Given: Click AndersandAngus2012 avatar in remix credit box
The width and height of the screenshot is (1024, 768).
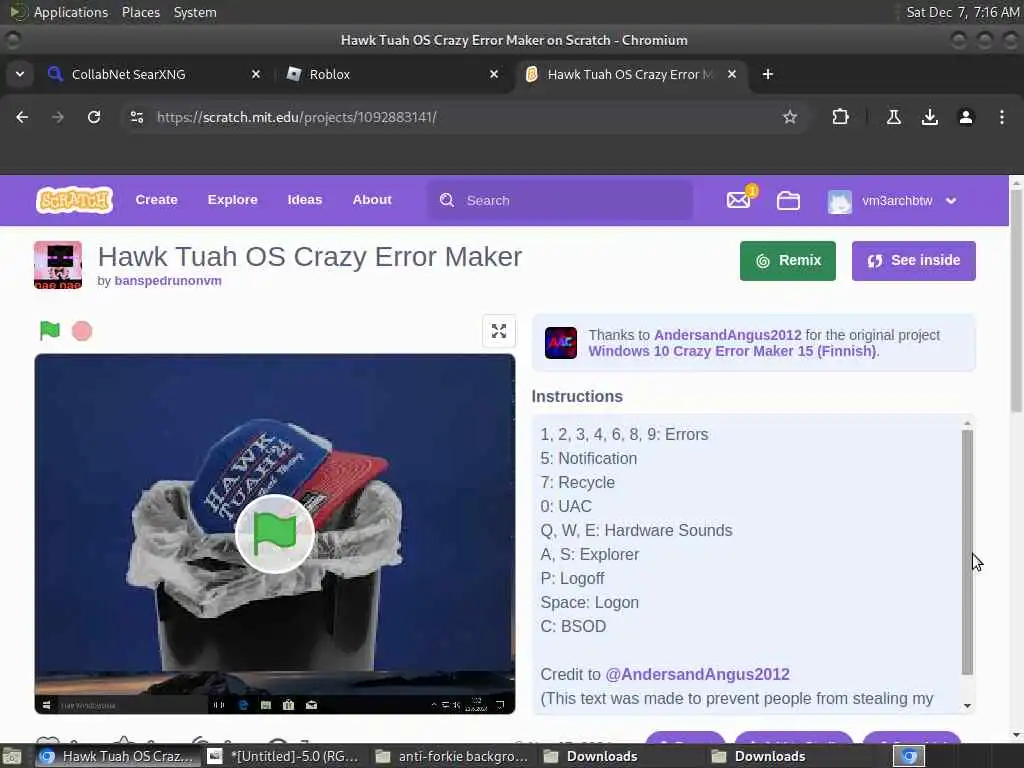Looking at the screenshot, I should click(561, 343).
